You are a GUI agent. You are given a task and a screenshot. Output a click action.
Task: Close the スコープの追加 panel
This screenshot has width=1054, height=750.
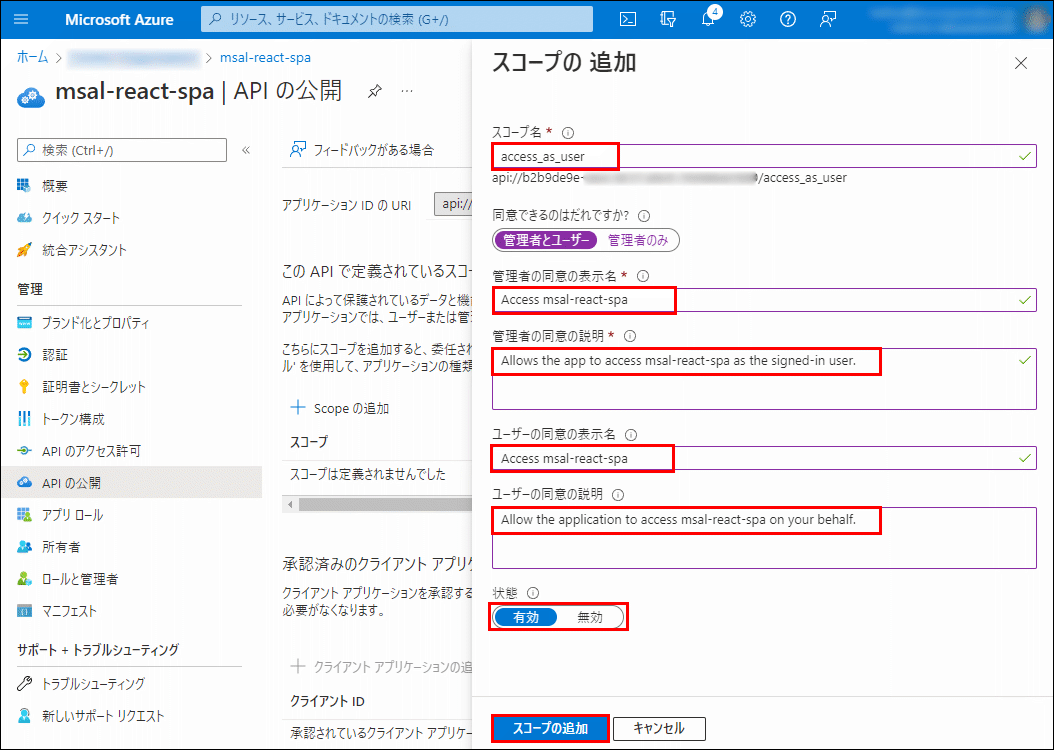(x=1020, y=63)
